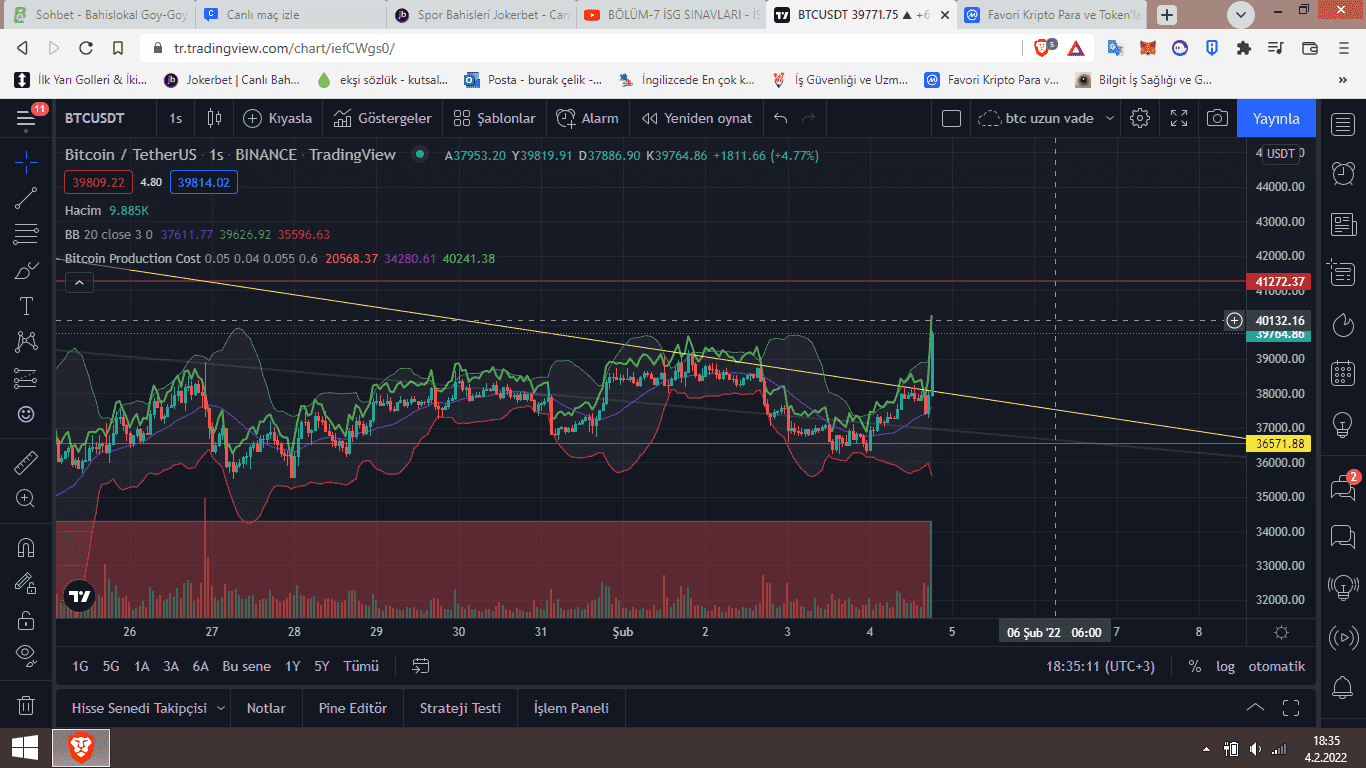Viewport: 1366px width, 768px height.
Task: Open the Hisse Senedi Takipçisi dropdown
Action: pyautogui.click(x=148, y=708)
